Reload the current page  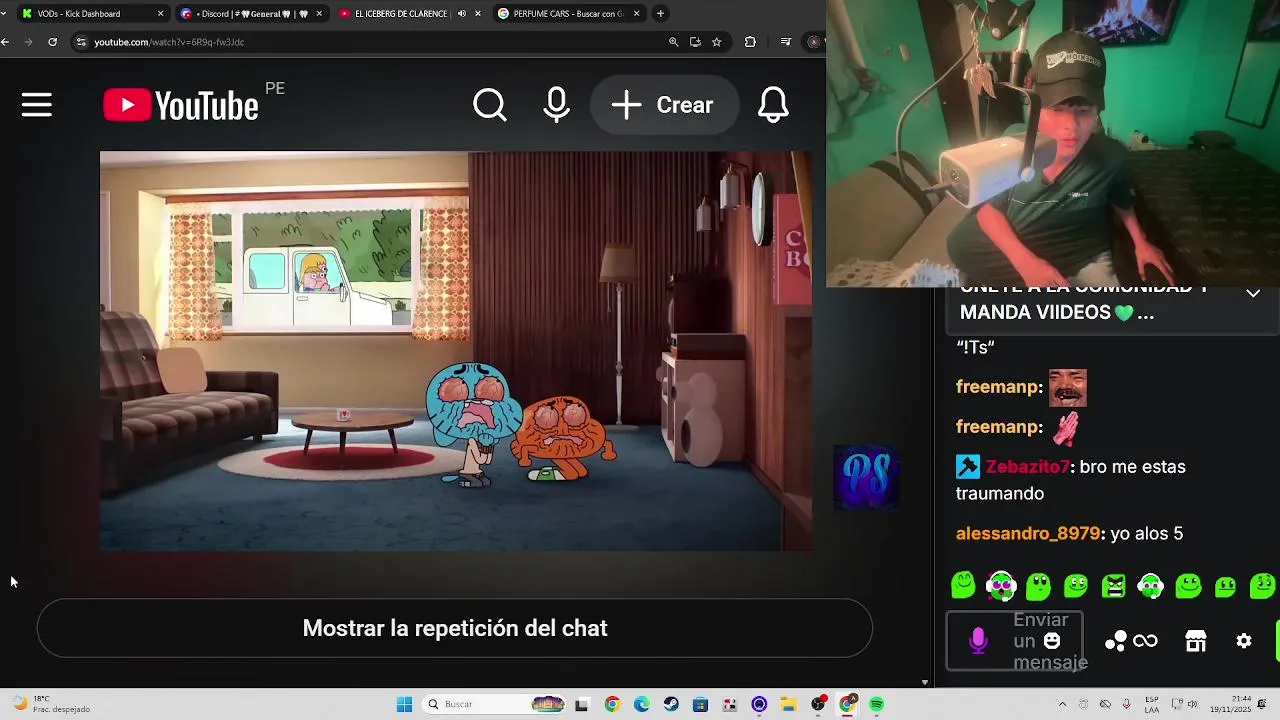[52, 42]
